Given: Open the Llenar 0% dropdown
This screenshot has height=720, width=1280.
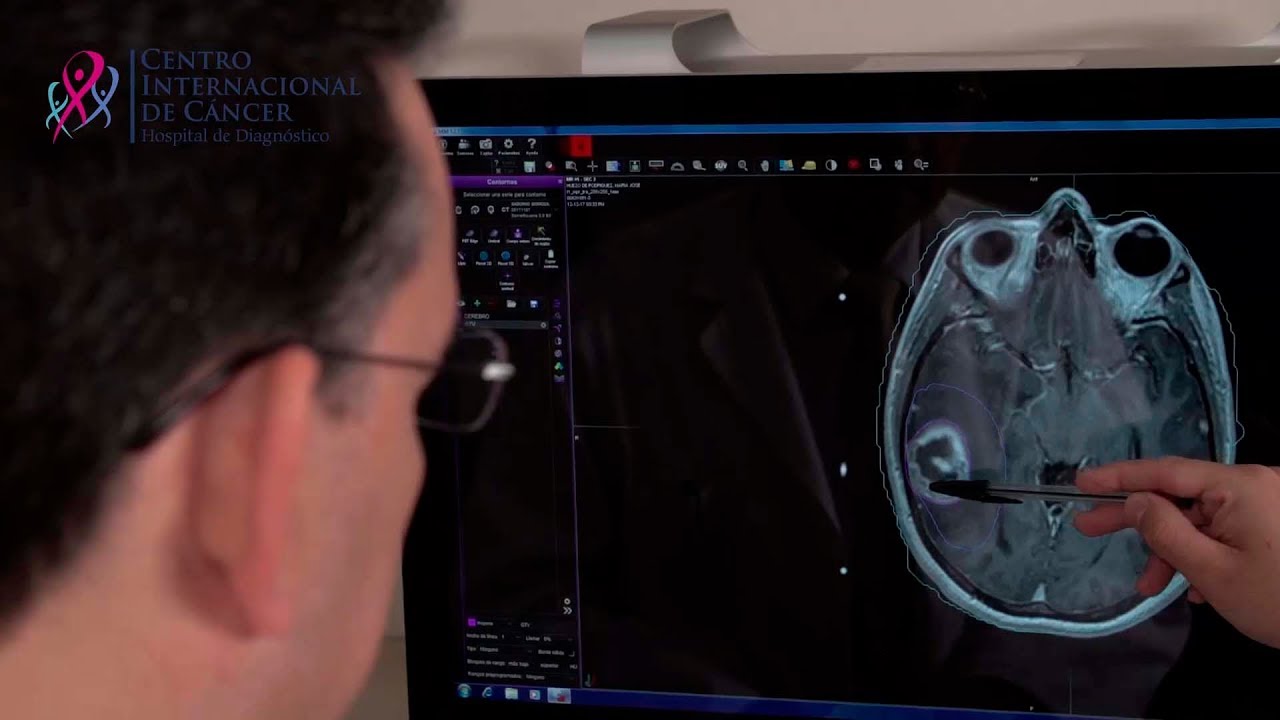Looking at the screenshot, I should [x=559, y=639].
